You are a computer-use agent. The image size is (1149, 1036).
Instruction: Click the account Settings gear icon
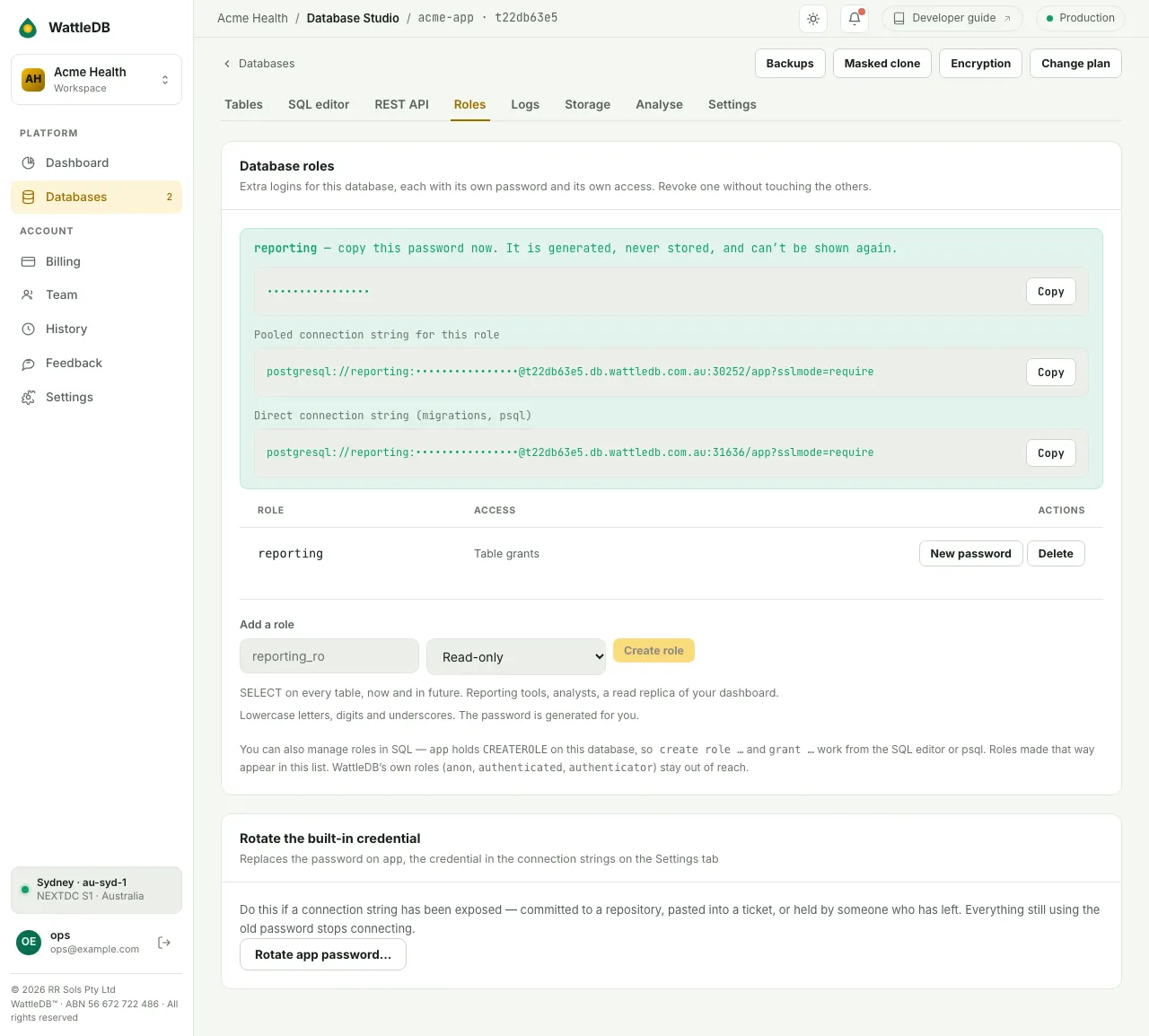point(28,397)
